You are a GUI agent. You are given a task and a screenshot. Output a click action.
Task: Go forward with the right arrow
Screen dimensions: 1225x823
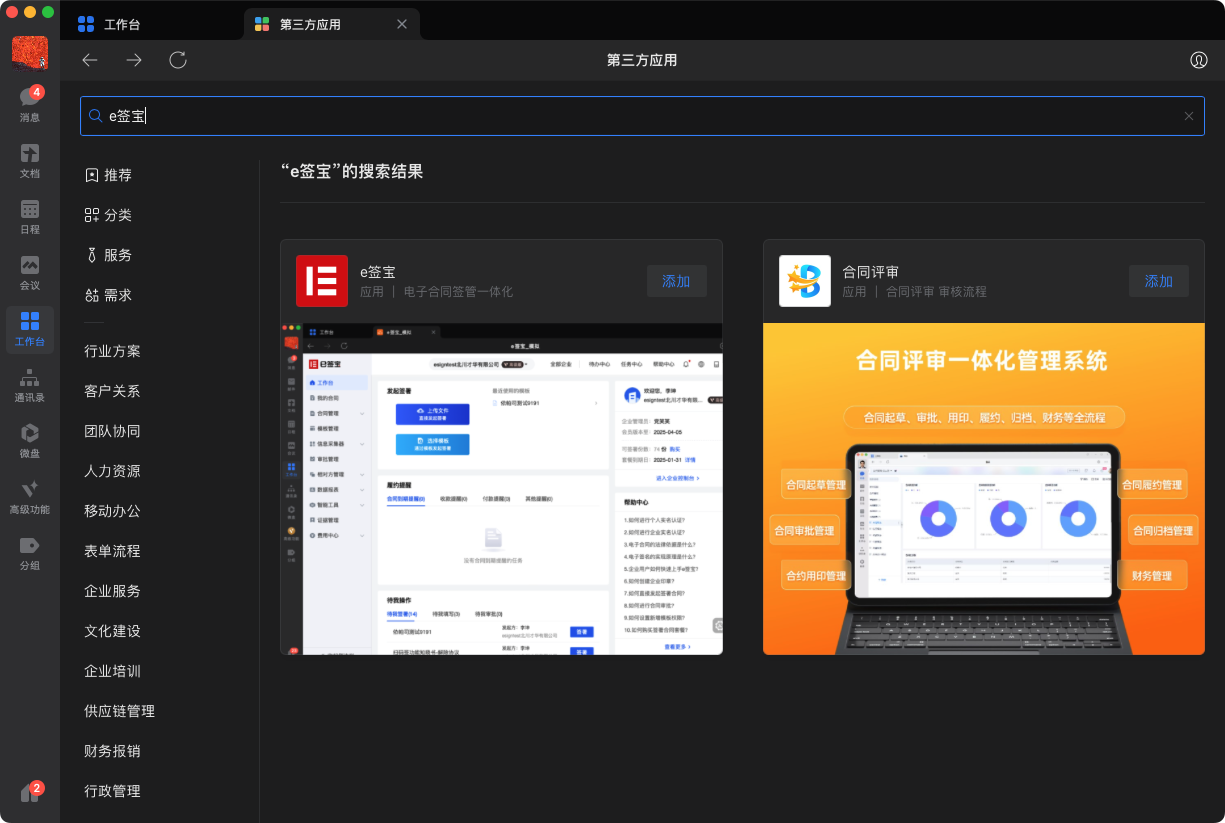[134, 60]
